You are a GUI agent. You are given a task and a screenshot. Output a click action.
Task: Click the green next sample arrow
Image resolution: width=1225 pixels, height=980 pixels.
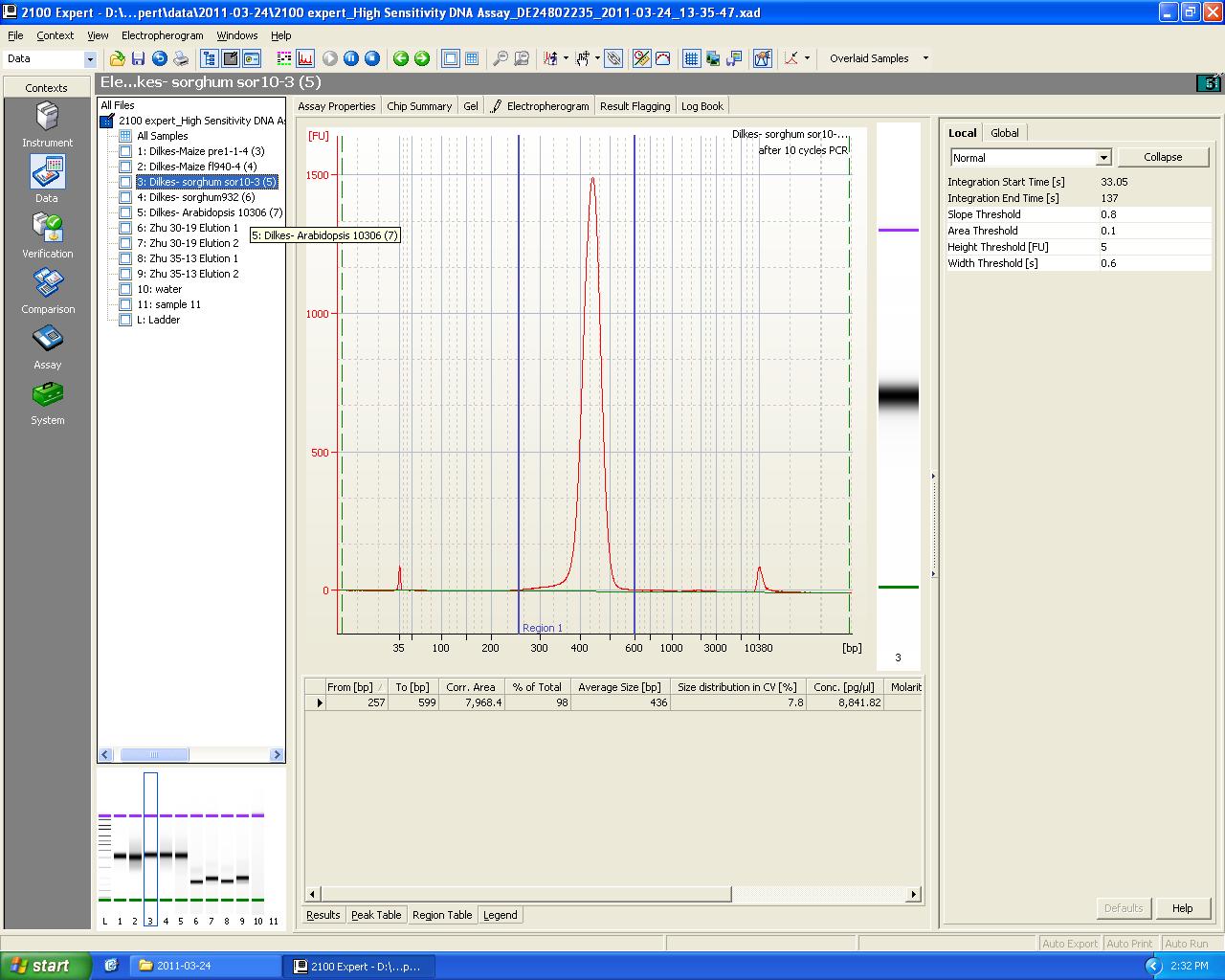422,58
